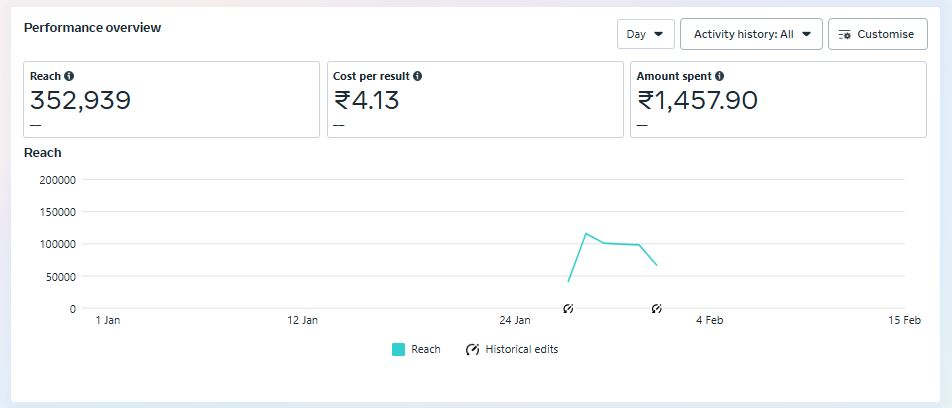Click the teal Reach legend swatch
The image size is (952, 408).
(399, 350)
